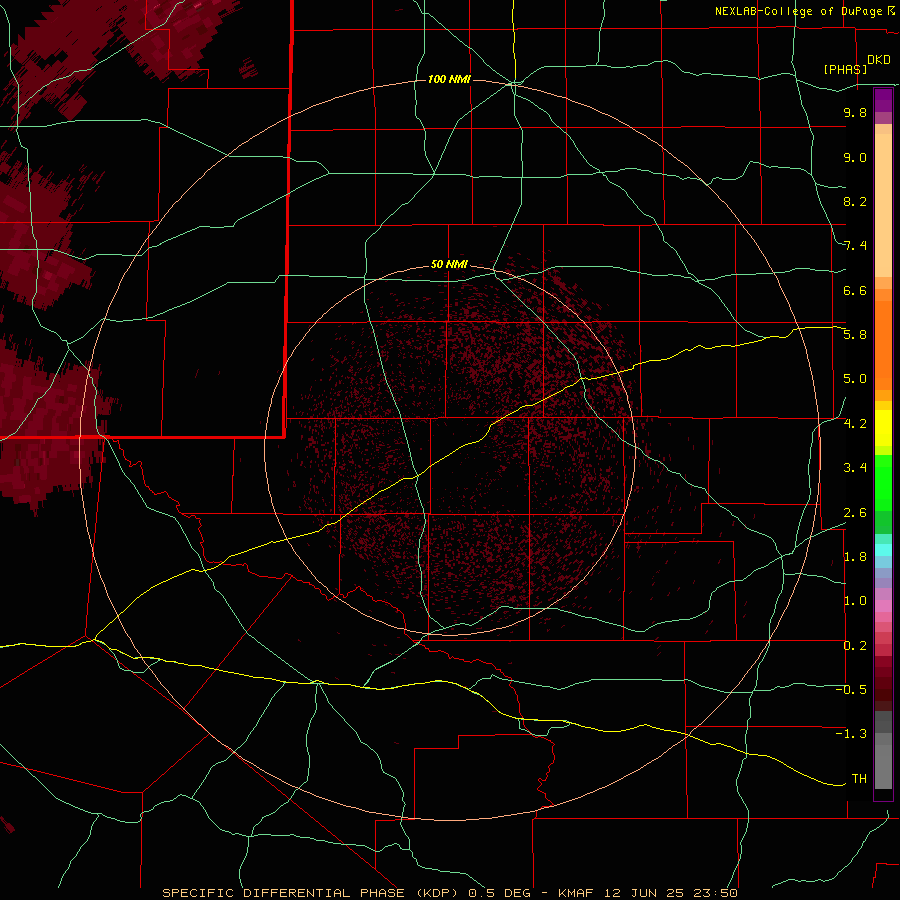Click the bright green segment of the color scale
The height and width of the screenshot is (900, 900).
[x=883, y=482]
